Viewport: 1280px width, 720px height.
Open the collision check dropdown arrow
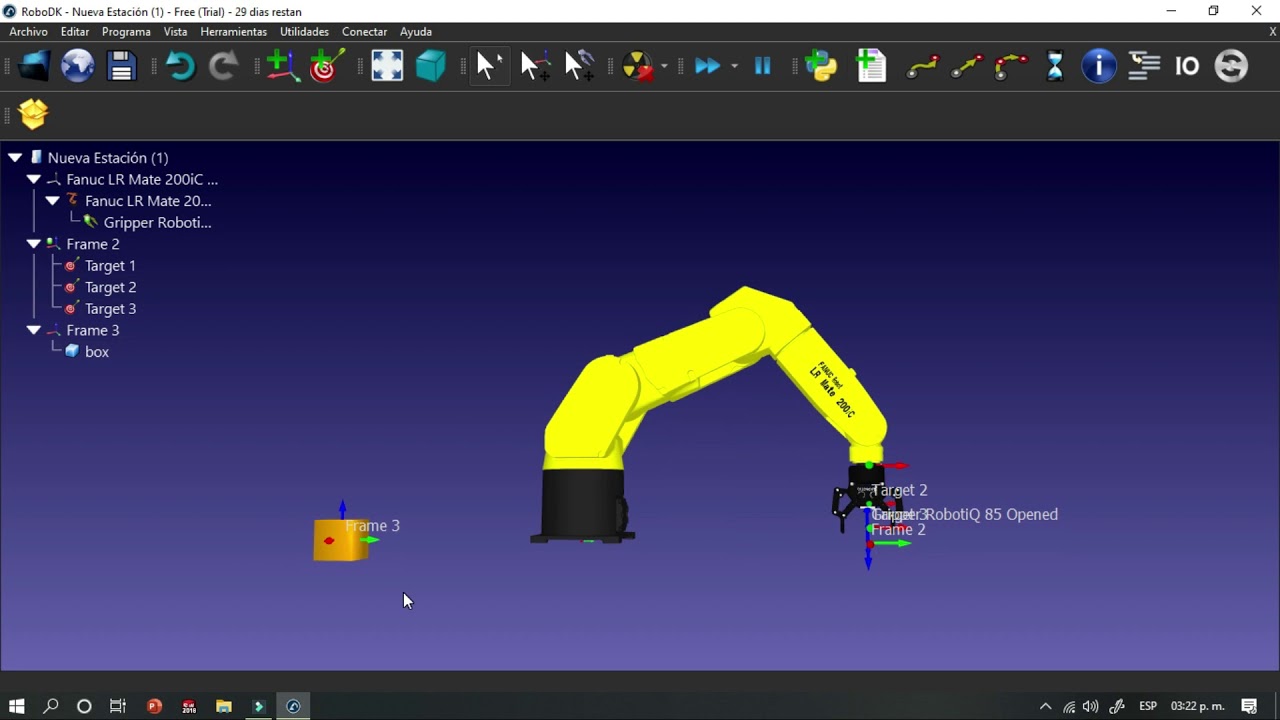click(664, 67)
